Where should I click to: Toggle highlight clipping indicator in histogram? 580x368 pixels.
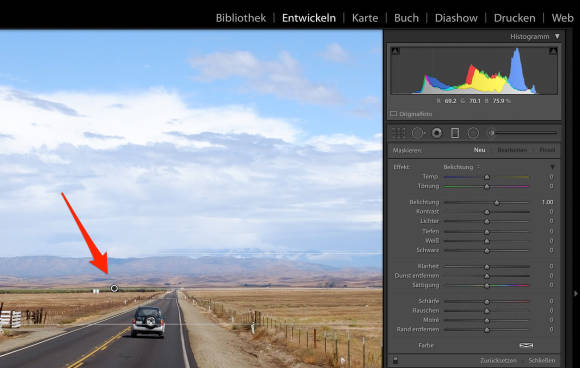pos(553,51)
